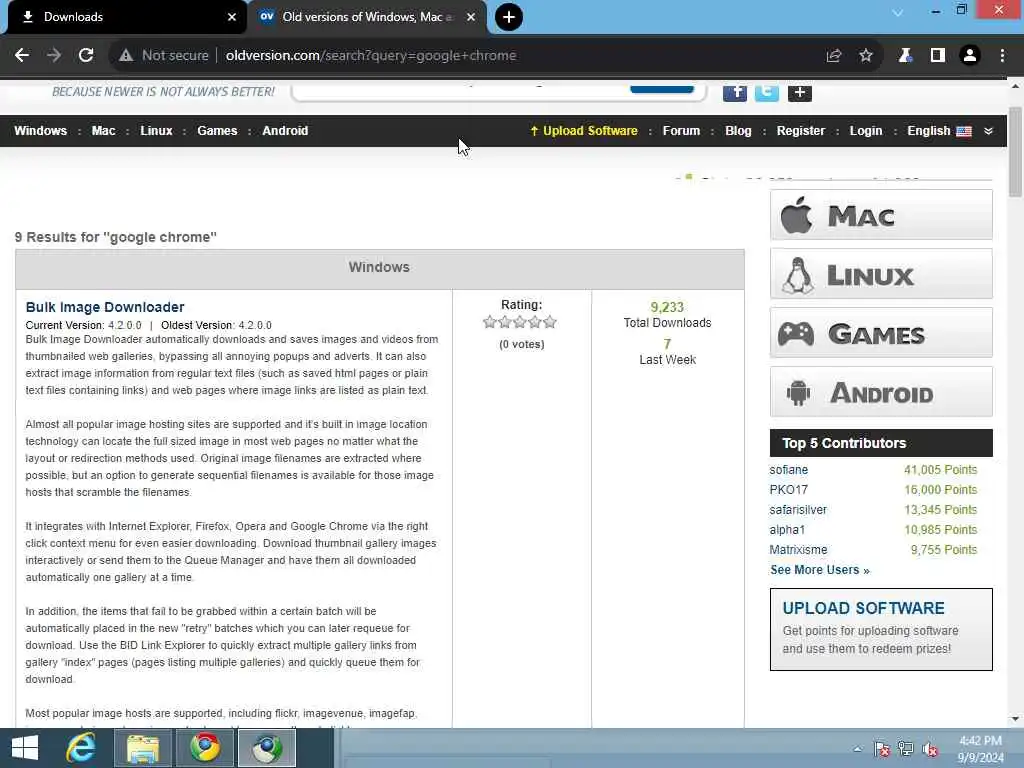Click the Mac category banner
This screenshot has height=768, width=1024.
(x=881, y=215)
